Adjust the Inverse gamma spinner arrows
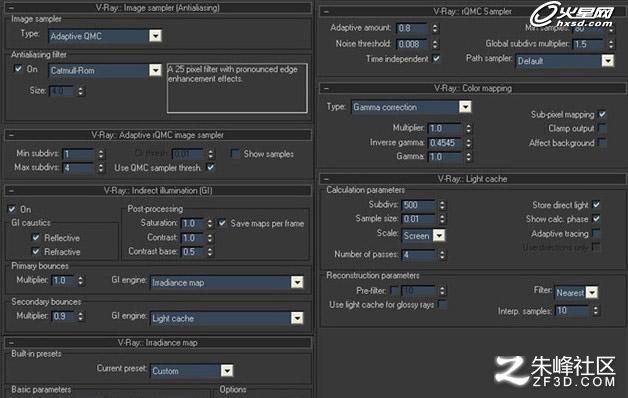628x398 pixels. pyautogui.click(x=468, y=143)
